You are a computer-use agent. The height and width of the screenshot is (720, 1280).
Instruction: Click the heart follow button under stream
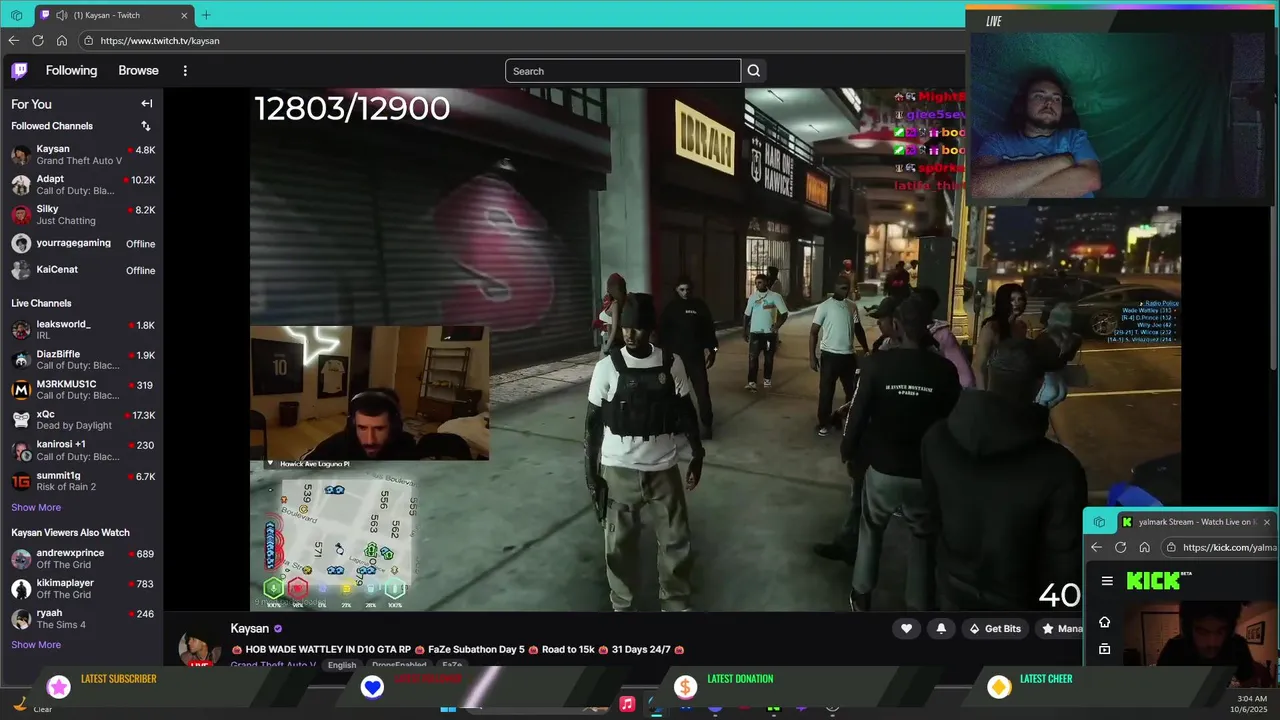[x=906, y=628]
